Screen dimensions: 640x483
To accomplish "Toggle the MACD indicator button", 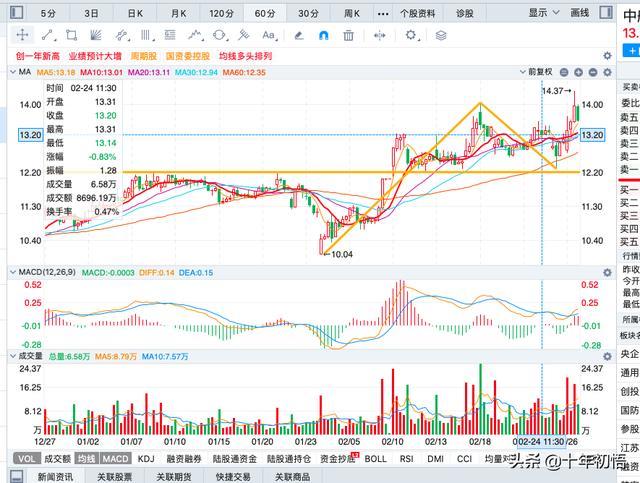I will (x=116, y=459).
